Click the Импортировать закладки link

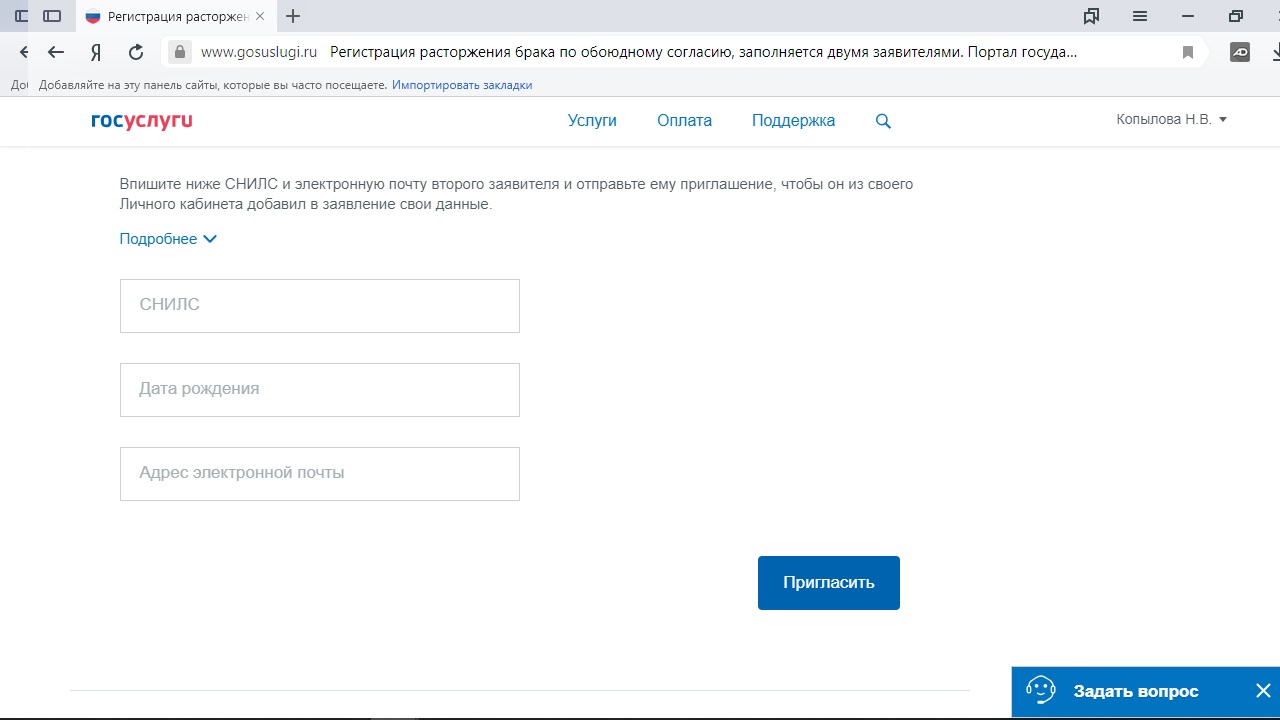pos(462,85)
